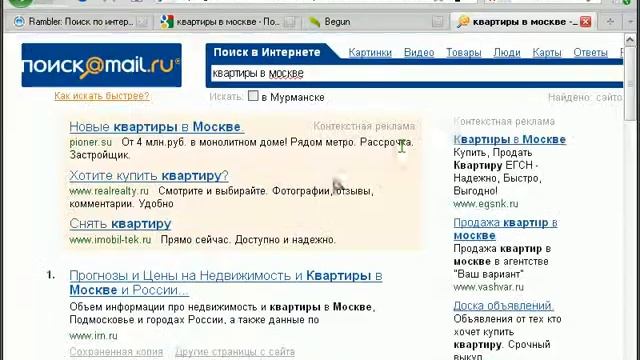Click the vertical scrollbar thumb
640x360 pixels.
tap(630, 83)
